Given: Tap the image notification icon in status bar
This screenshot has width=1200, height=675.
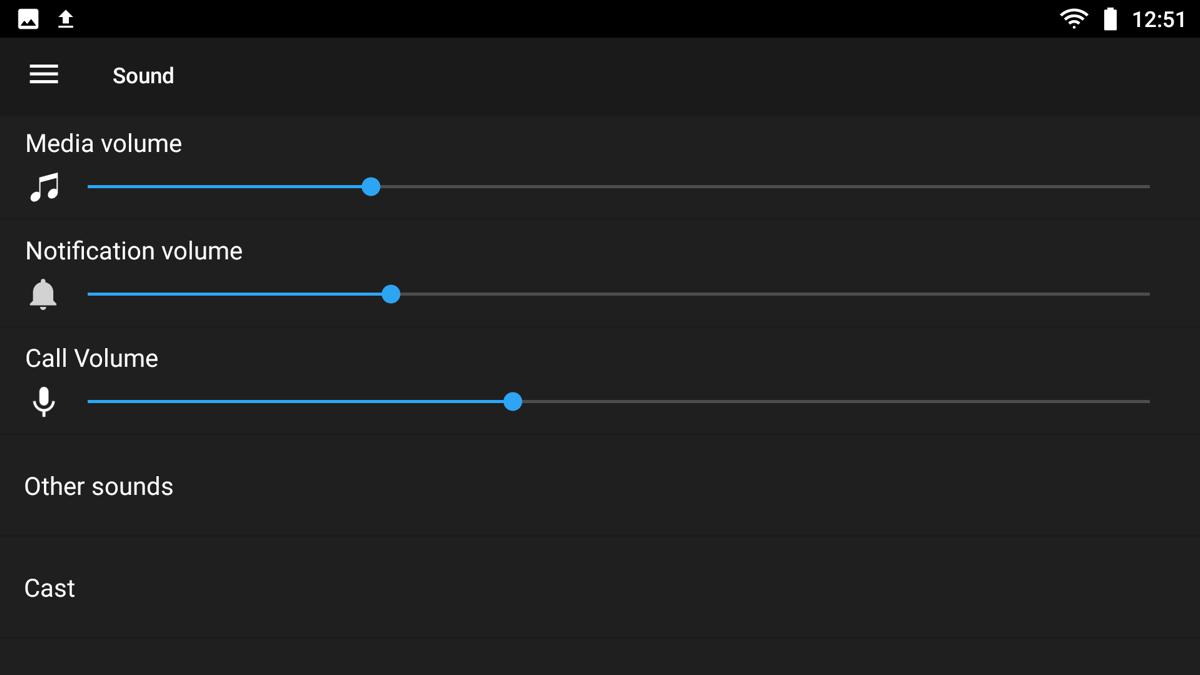Looking at the screenshot, I should 28,19.
